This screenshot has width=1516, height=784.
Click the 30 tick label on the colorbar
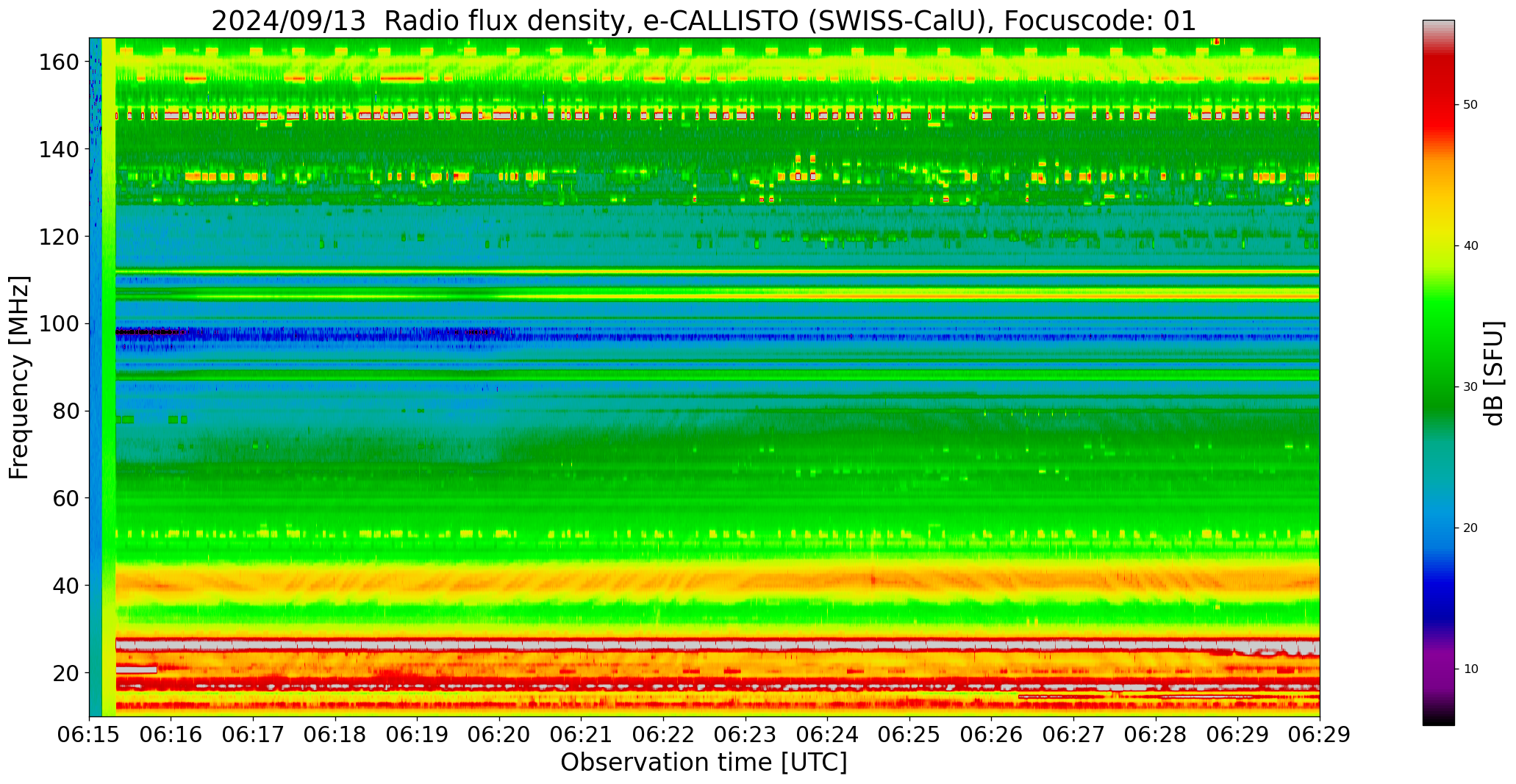click(x=1470, y=386)
